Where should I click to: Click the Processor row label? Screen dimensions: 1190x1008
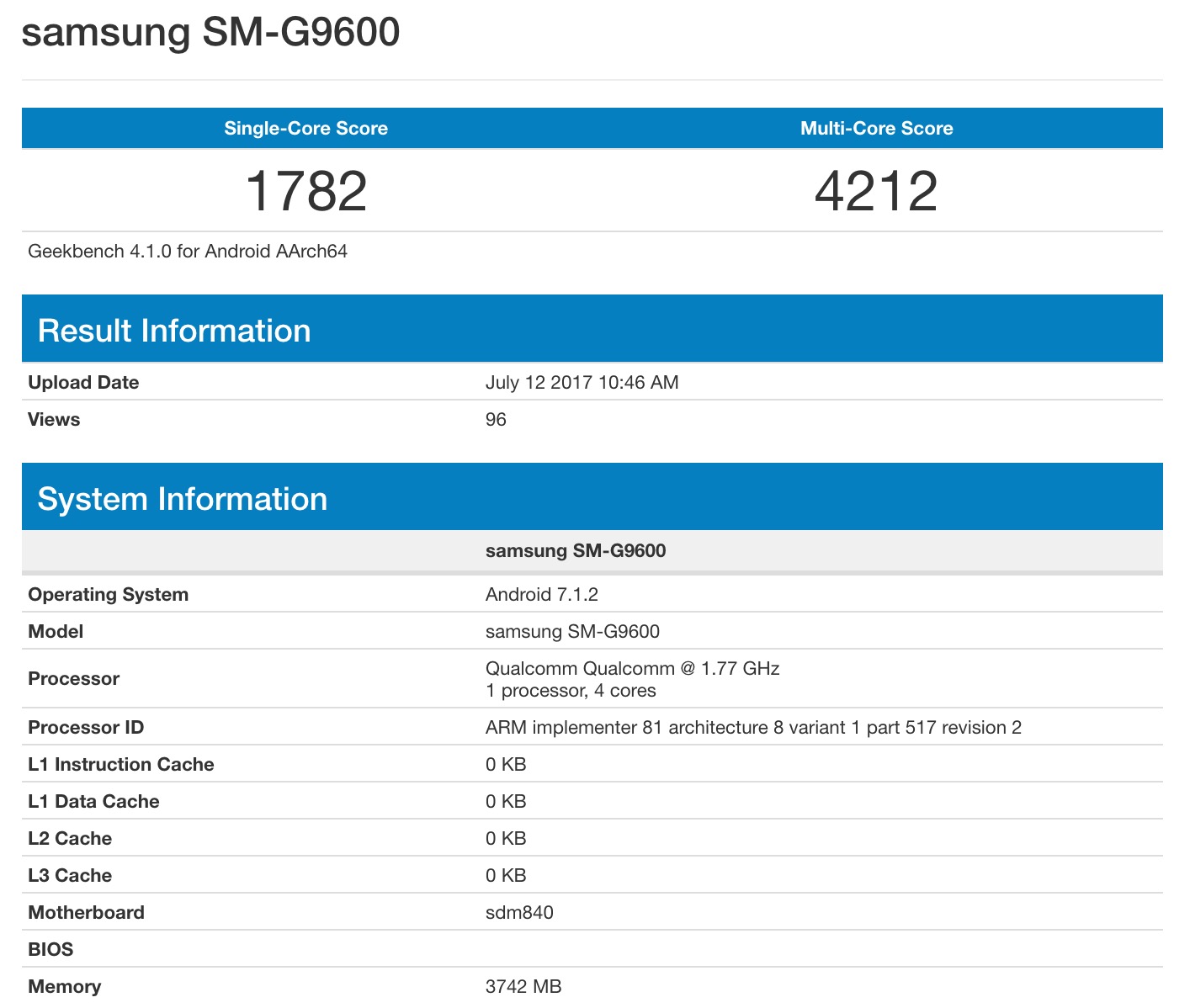[x=74, y=679]
